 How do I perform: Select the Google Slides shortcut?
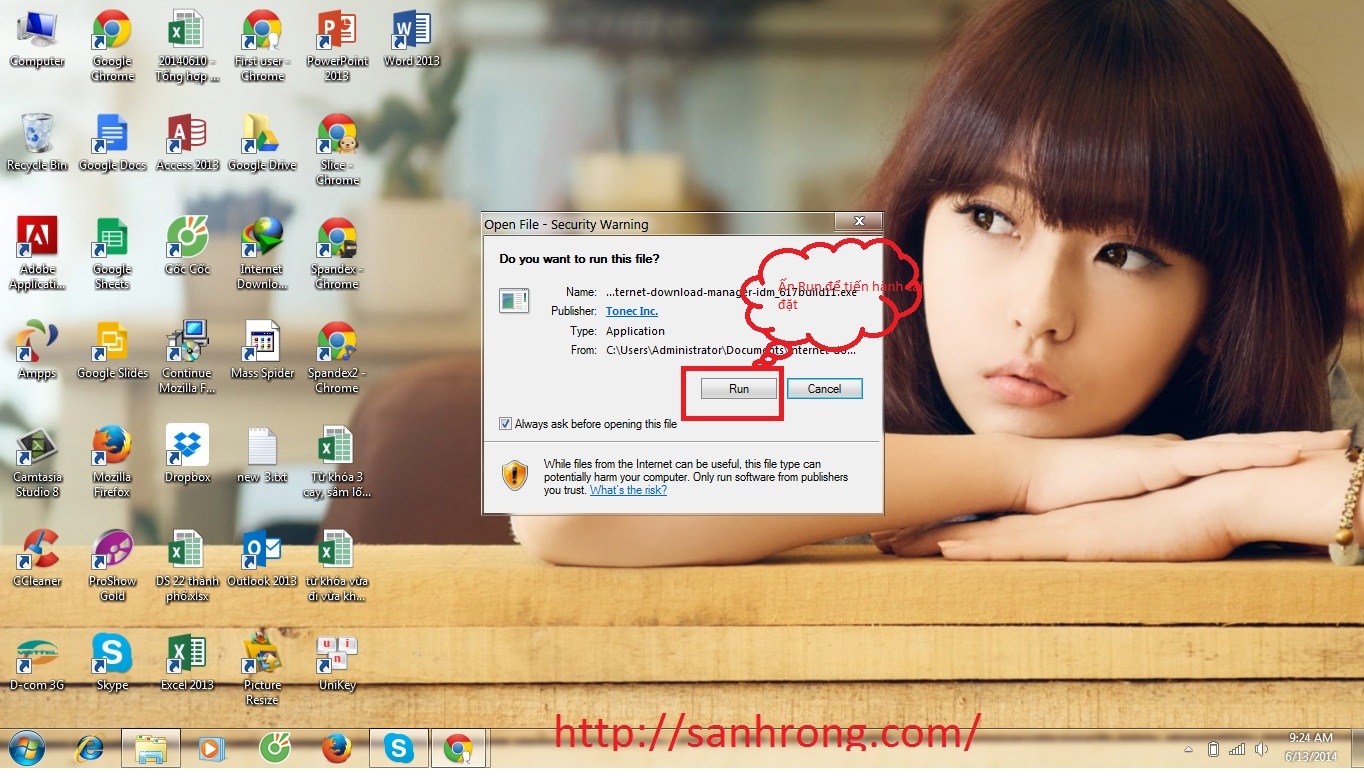(x=112, y=350)
